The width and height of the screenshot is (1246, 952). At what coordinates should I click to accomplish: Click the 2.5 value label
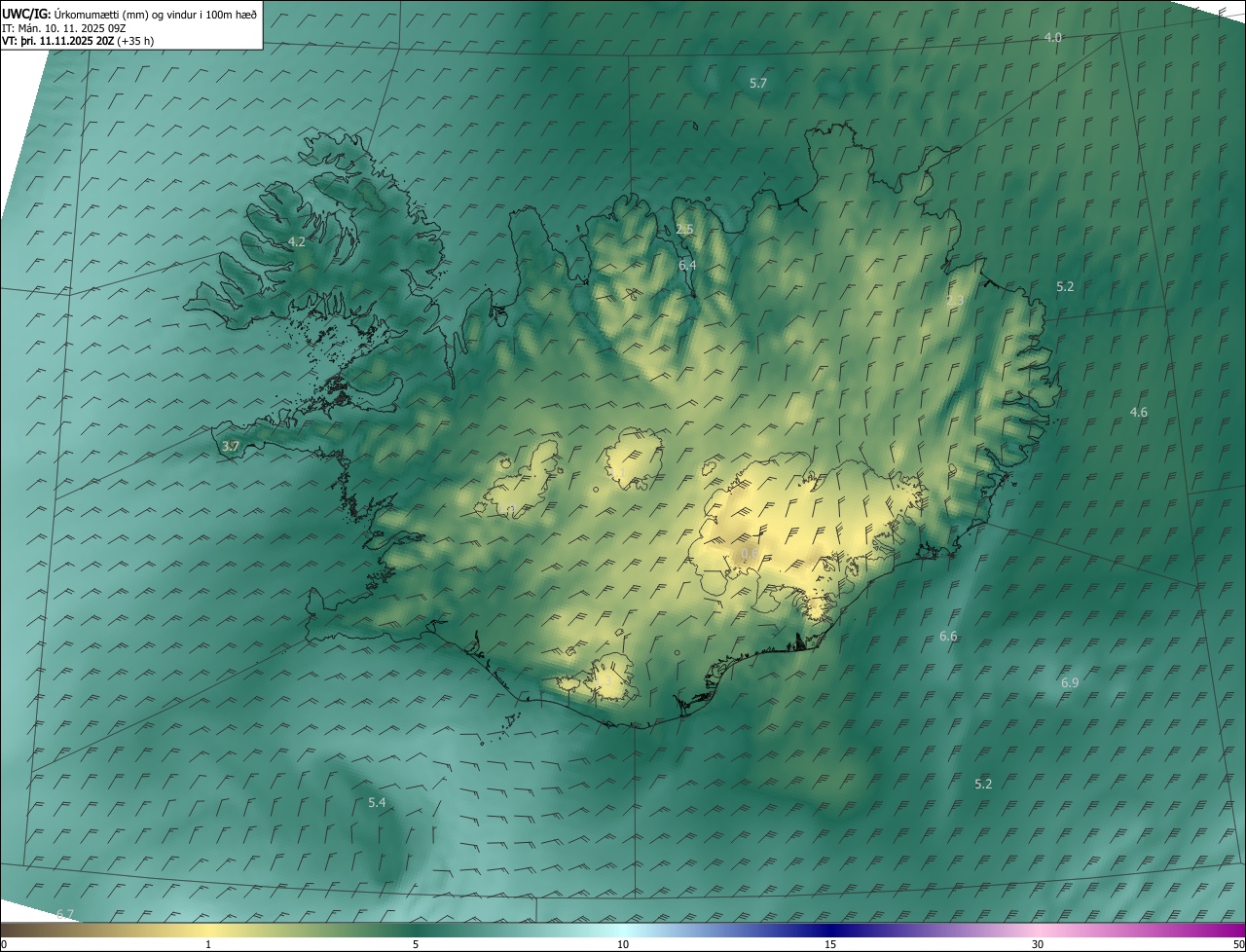point(684,230)
